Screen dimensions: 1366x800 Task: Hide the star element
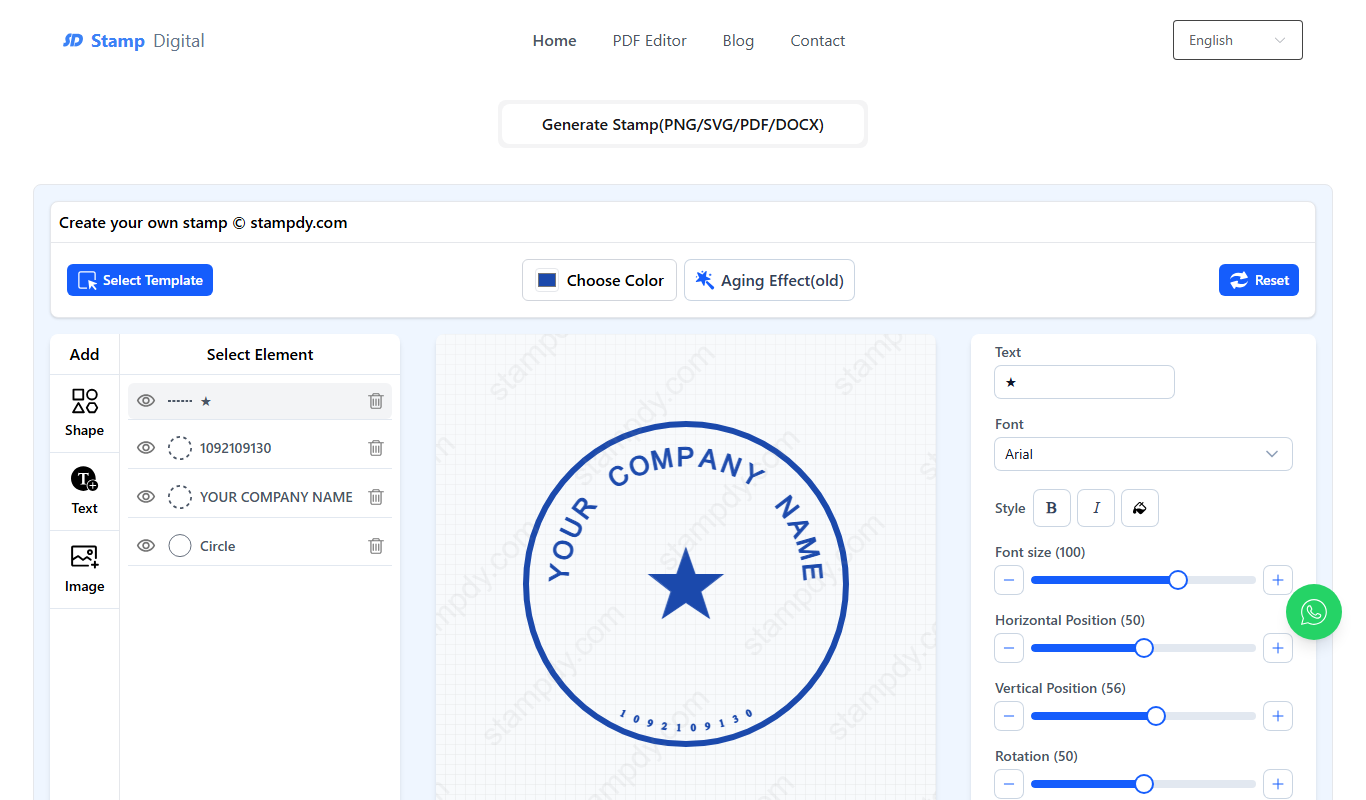pyautogui.click(x=146, y=401)
